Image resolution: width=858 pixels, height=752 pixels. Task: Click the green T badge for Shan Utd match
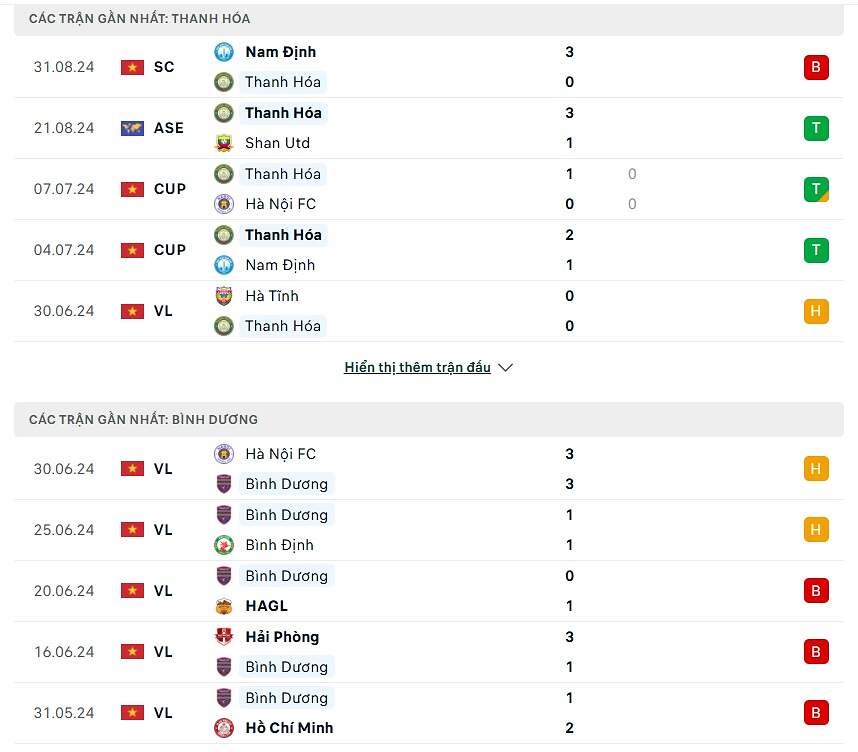[816, 128]
